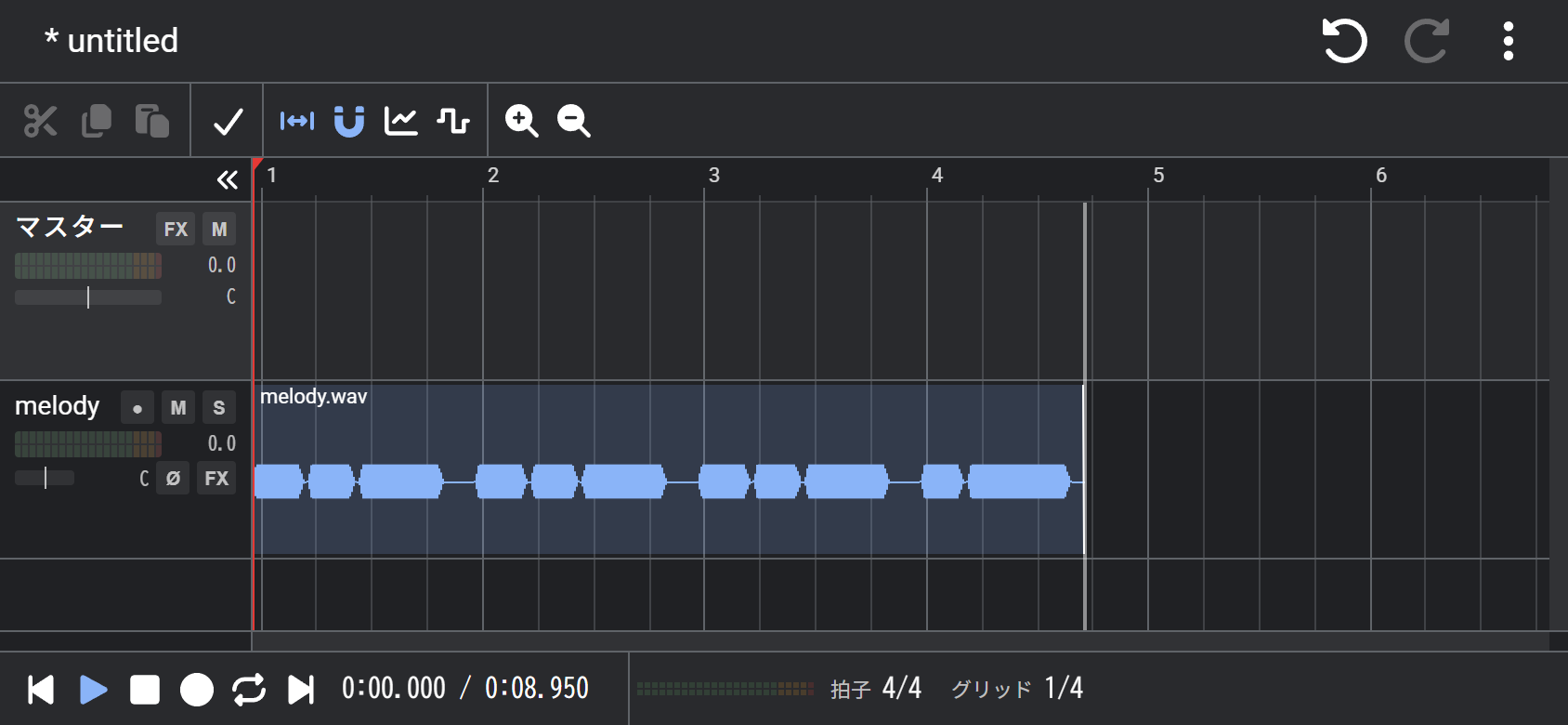This screenshot has height=725, width=1568.
Task: Mute the melody track
Action: (x=178, y=407)
